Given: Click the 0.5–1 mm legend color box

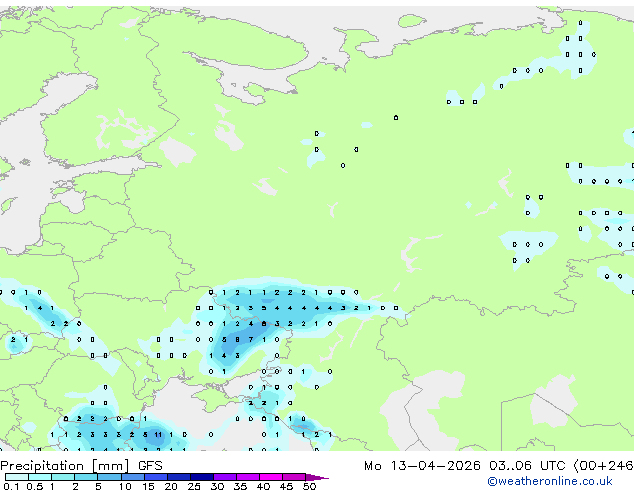Looking at the screenshot, I should [40, 477].
